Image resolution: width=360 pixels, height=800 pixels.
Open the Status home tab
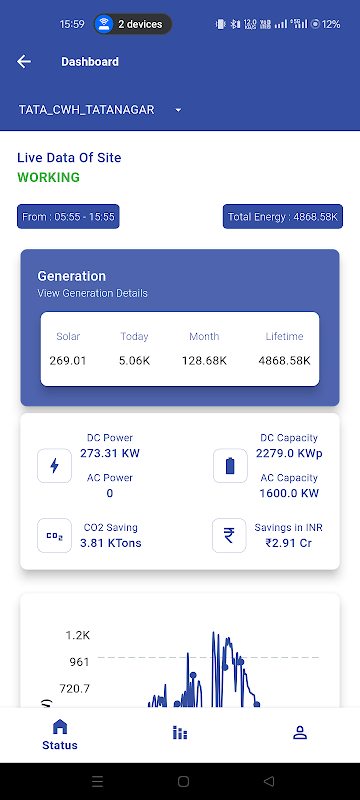(x=60, y=734)
